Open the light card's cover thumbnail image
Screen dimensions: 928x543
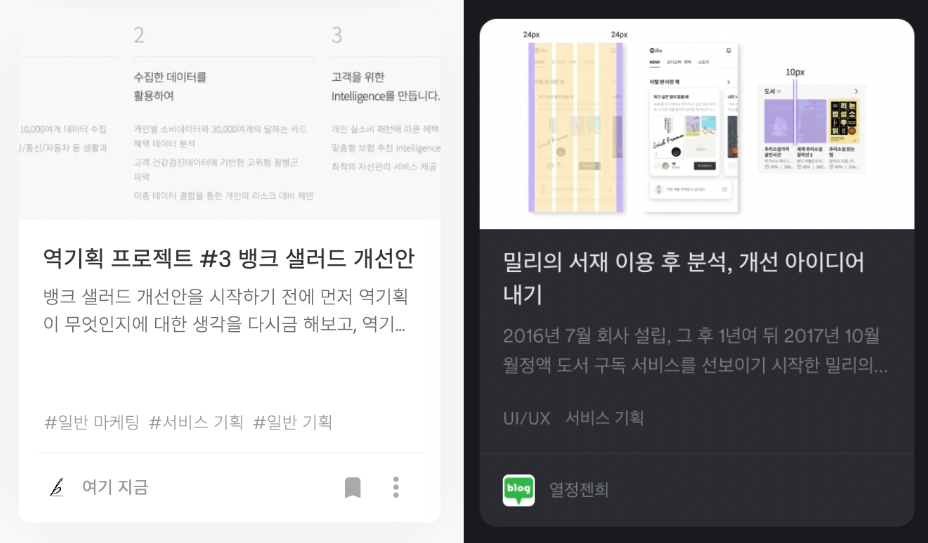[230, 115]
